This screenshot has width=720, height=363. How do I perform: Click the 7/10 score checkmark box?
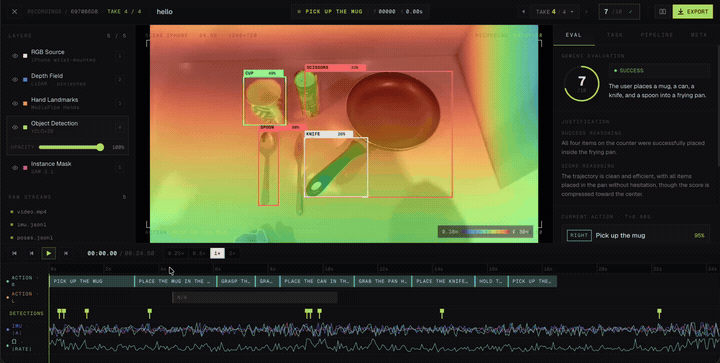click(619, 11)
